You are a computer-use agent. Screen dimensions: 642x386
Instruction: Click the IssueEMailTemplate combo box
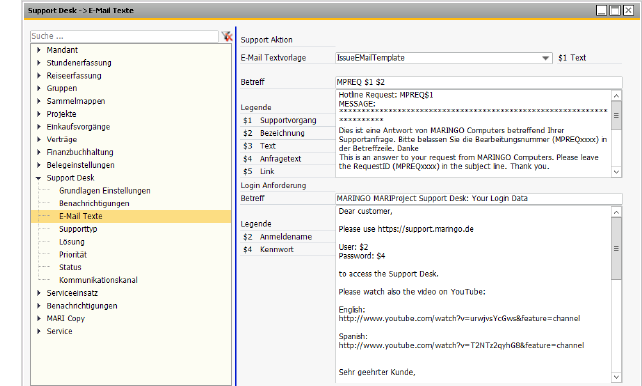point(443,58)
